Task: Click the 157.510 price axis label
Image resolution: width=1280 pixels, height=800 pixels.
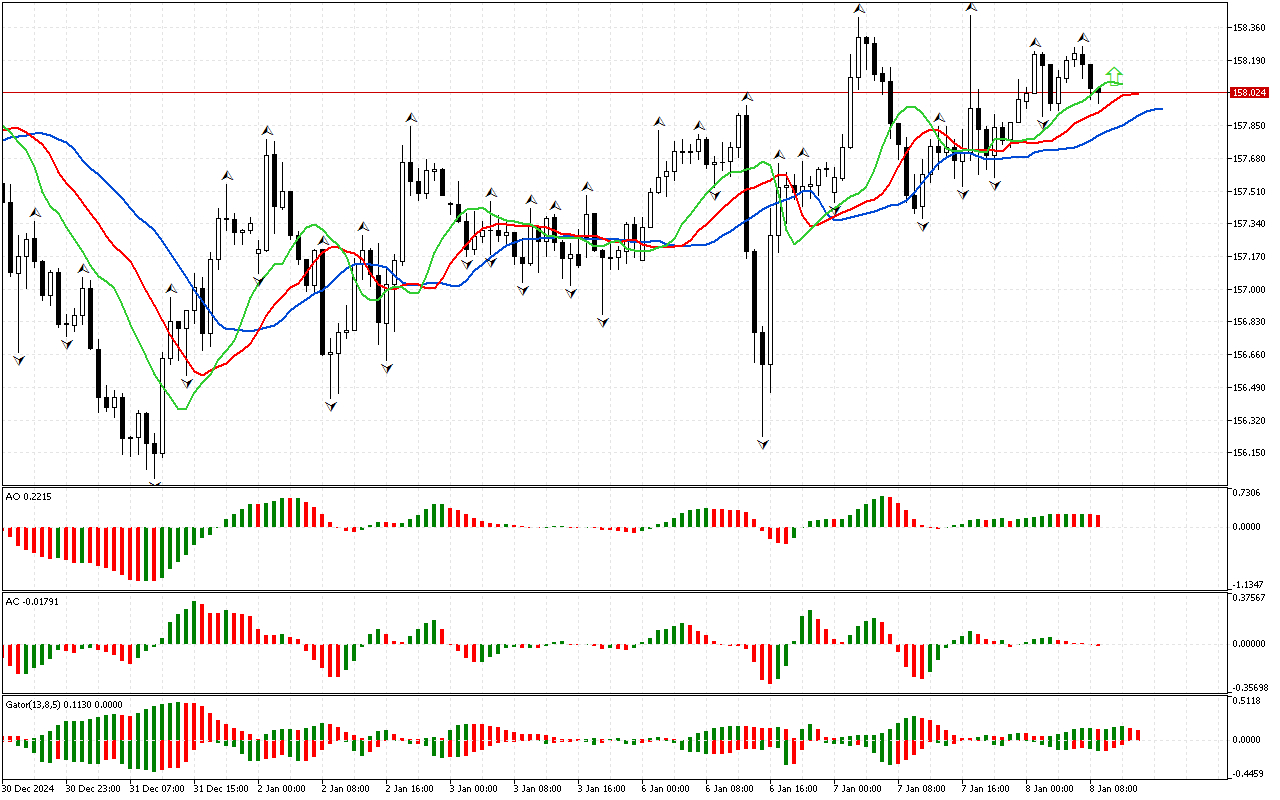Action: (1250, 192)
